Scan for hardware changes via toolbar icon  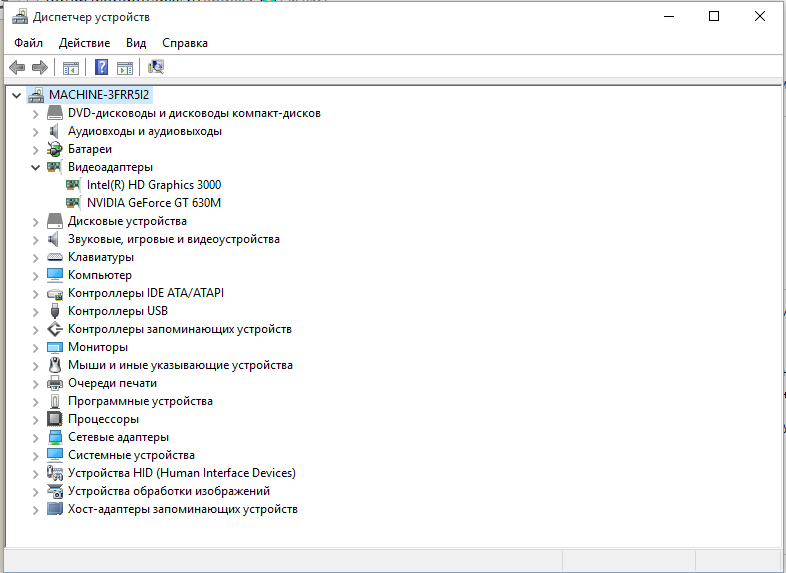pos(156,67)
